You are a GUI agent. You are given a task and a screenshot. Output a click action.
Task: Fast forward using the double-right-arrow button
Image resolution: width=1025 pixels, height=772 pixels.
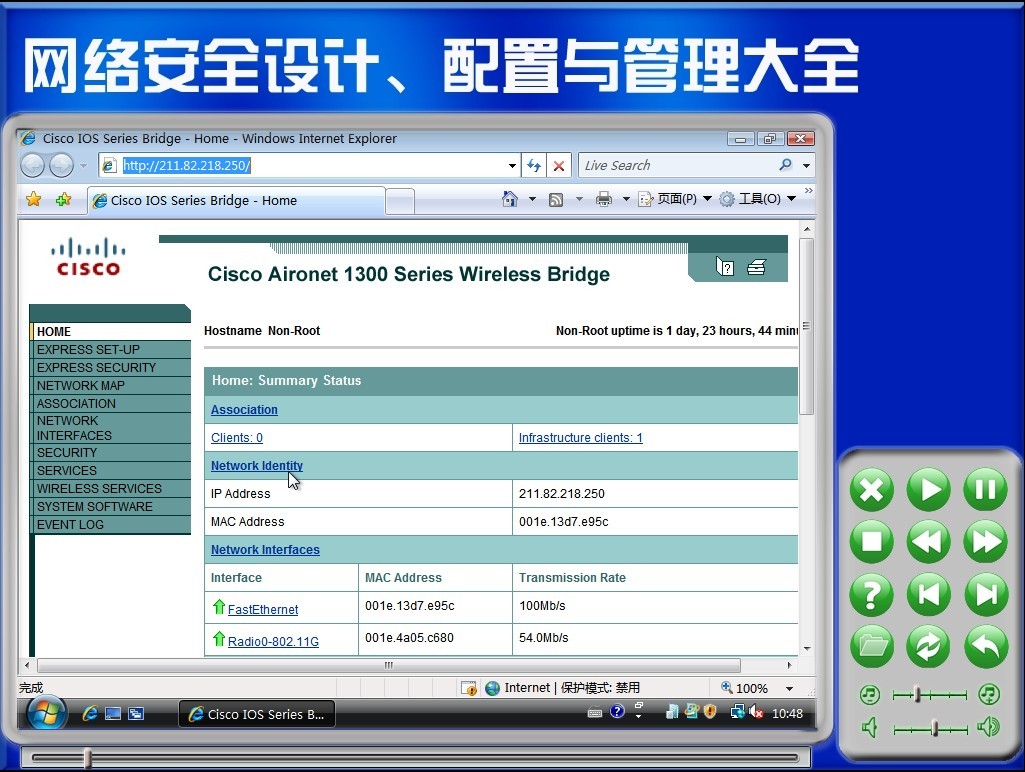[985, 542]
